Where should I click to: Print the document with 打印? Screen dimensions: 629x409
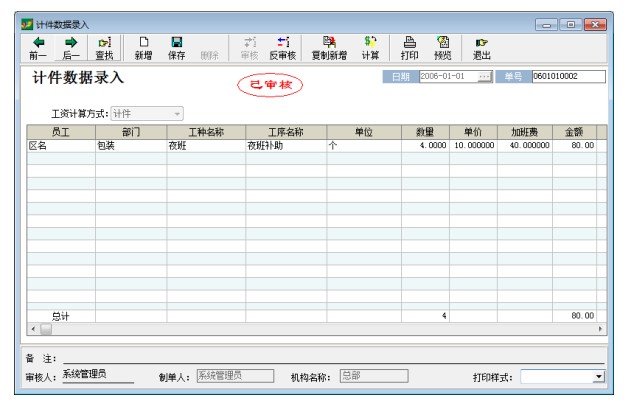pyautogui.click(x=409, y=48)
